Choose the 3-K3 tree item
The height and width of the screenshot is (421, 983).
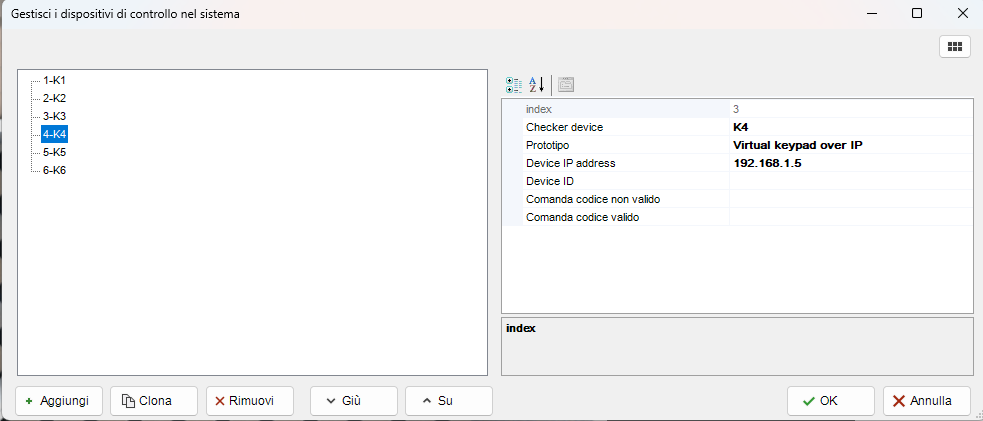pyautogui.click(x=54, y=116)
